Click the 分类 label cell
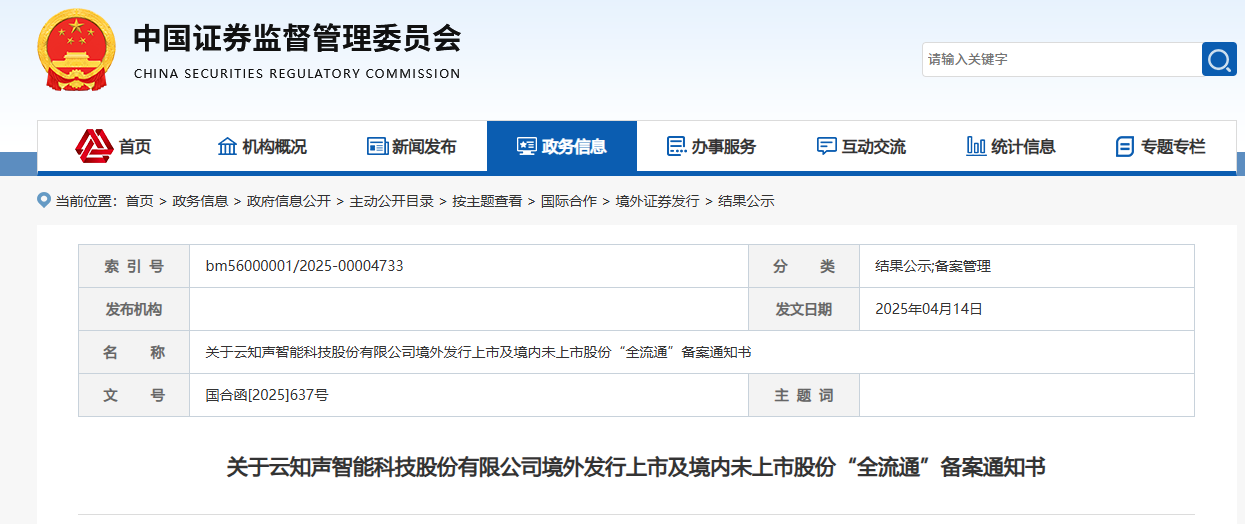The width and height of the screenshot is (1245, 524). [804, 266]
